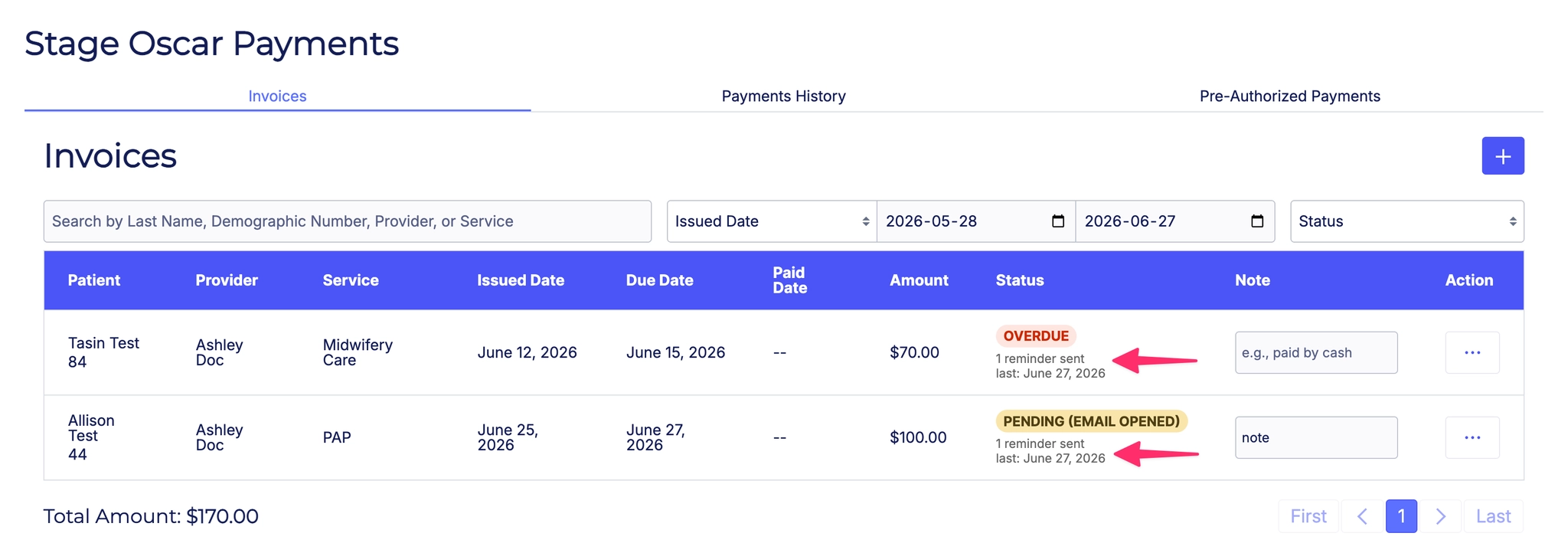Image resolution: width=1568 pixels, height=556 pixels.
Task: Click the Service column header
Action: (x=351, y=280)
